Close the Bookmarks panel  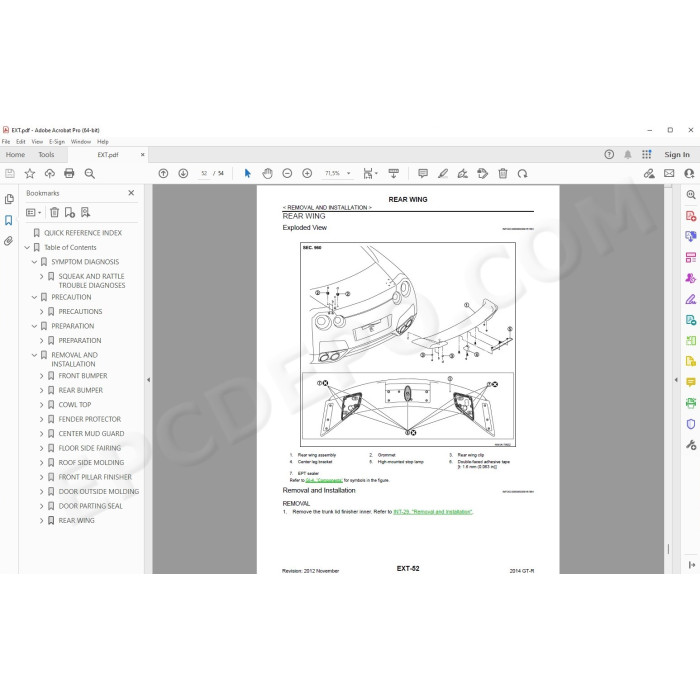(x=131, y=193)
